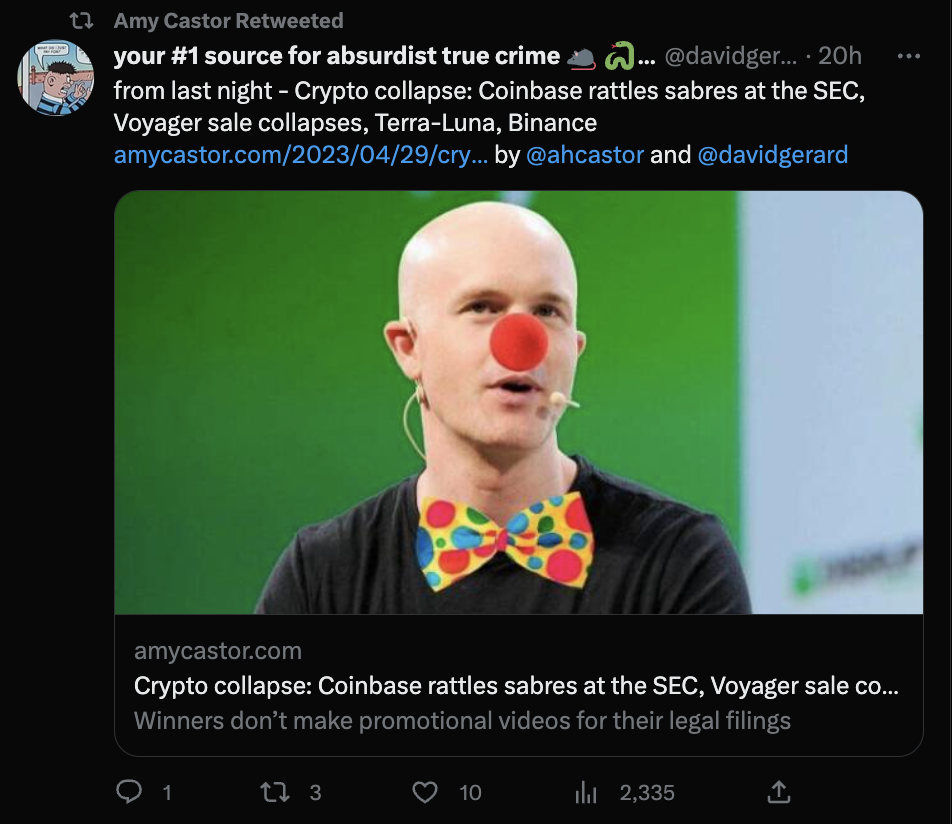Click the amycastor.com domain in the link card
This screenshot has width=952, height=824.
(218, 651)
